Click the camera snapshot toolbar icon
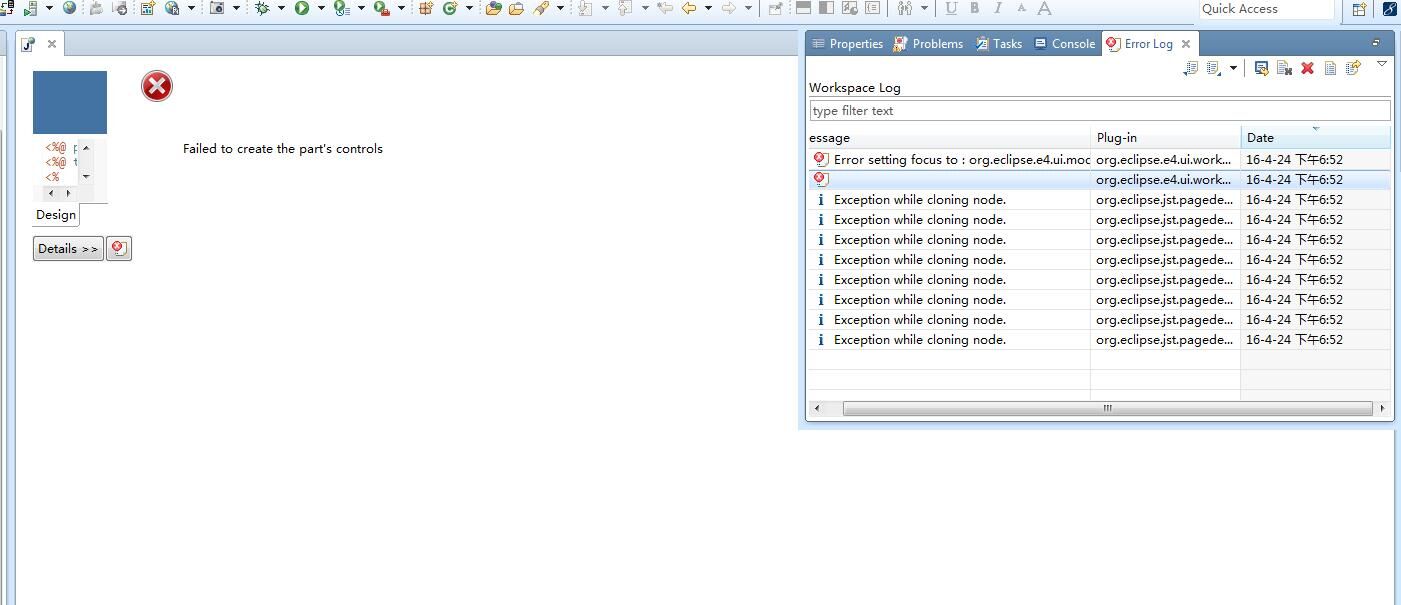The height and width of the screenshot is (605, 1401). (x=217, y=8)
